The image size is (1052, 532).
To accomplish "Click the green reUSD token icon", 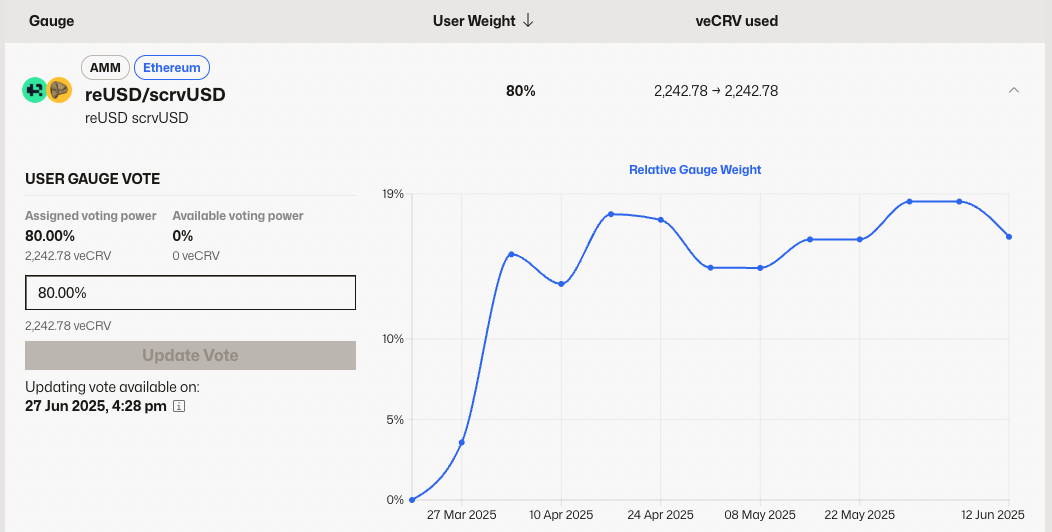I will [x=34, y=90].
